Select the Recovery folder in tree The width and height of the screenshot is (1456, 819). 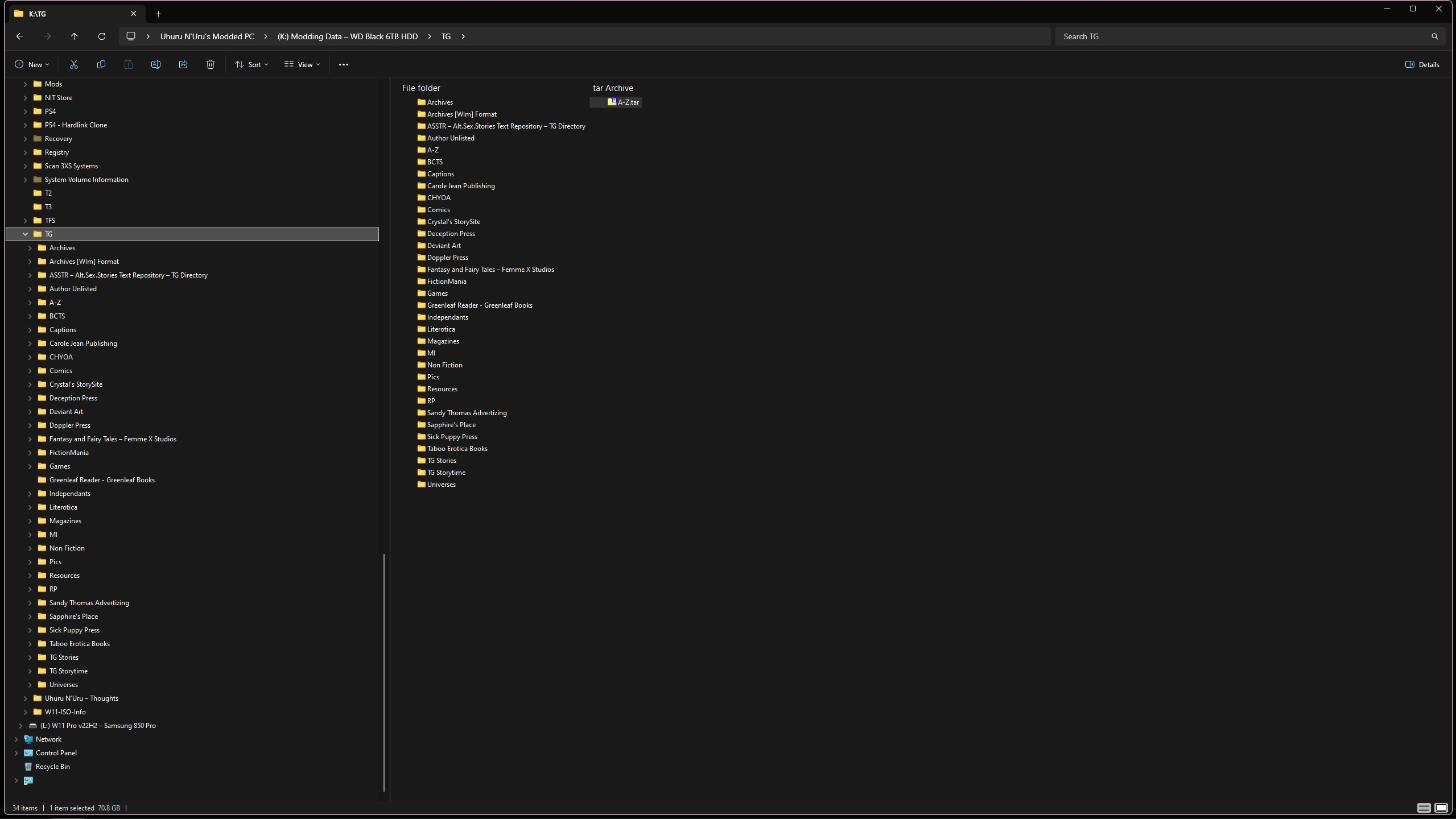[58, 139]
